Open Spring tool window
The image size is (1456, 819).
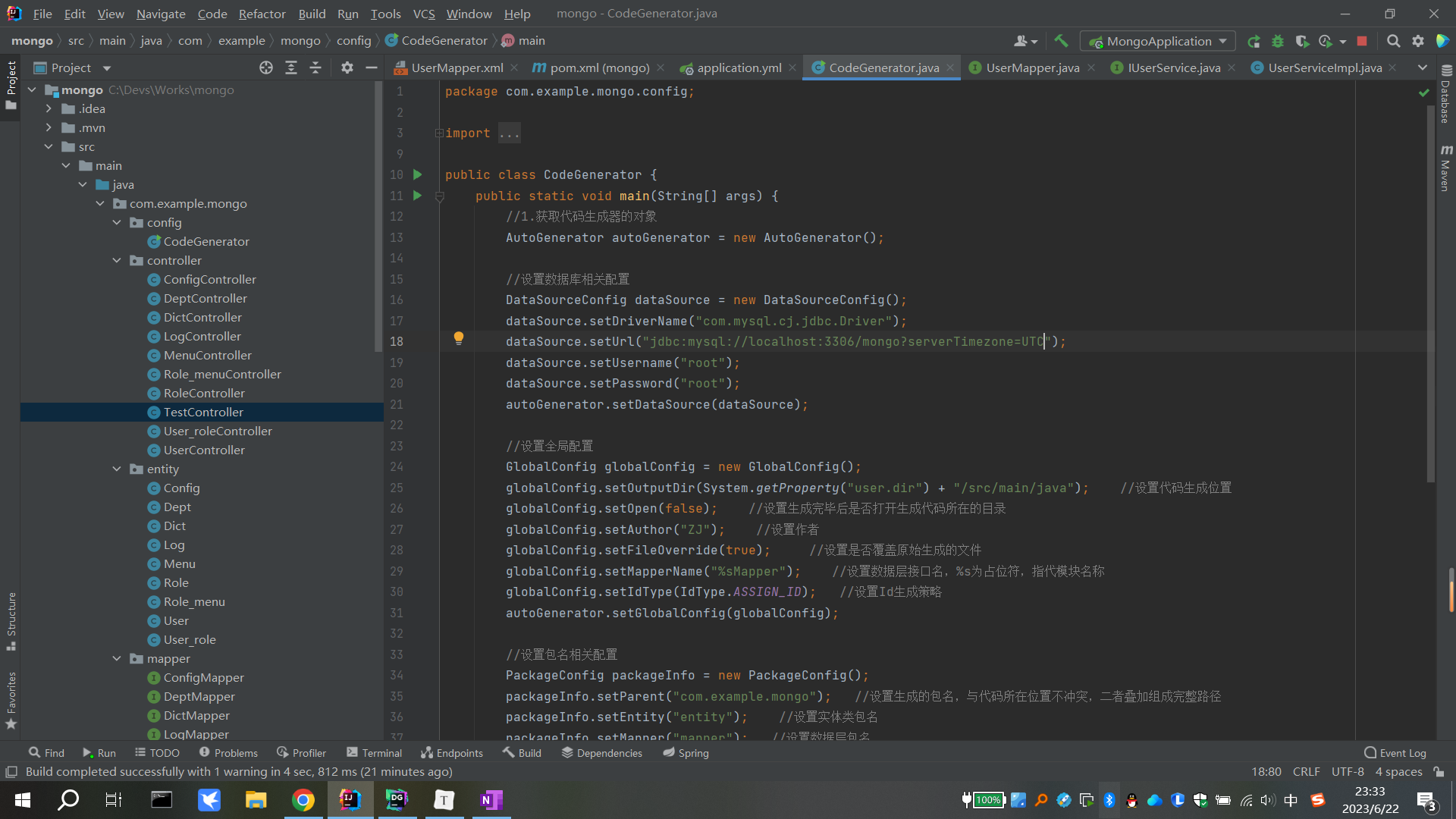point(686,752)
